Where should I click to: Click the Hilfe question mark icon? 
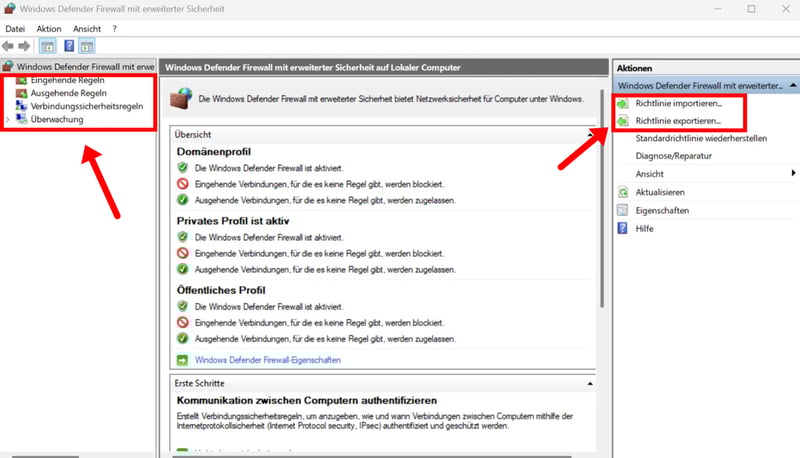click(x=622, y=228)
